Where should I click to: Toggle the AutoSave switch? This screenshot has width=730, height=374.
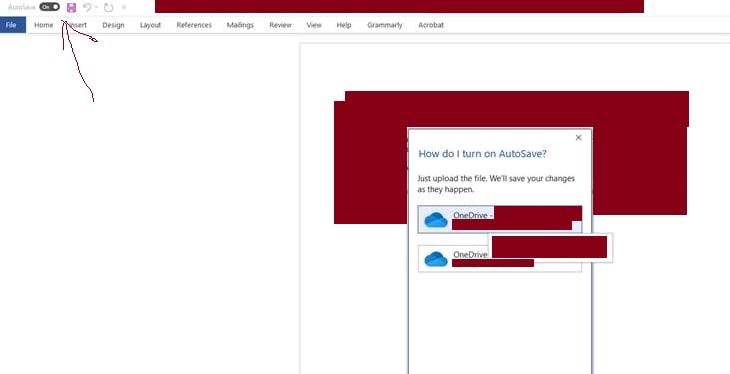pos(49,7)
